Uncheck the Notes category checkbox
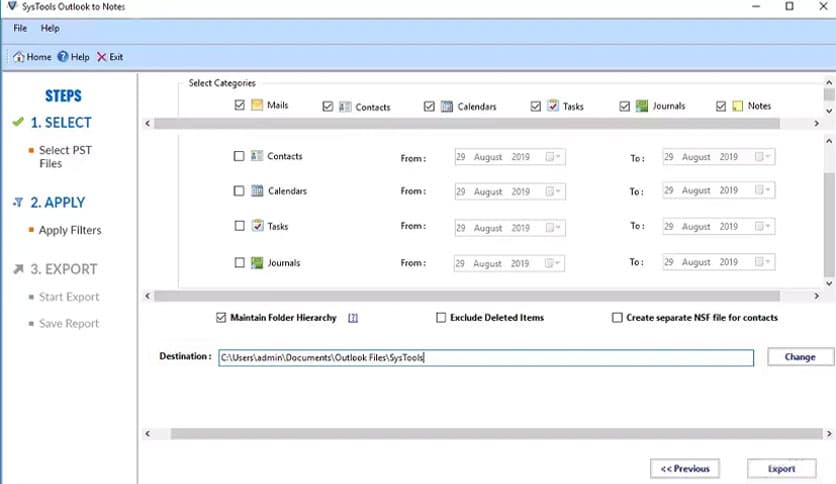836x484 pixels. coord(721,107)
